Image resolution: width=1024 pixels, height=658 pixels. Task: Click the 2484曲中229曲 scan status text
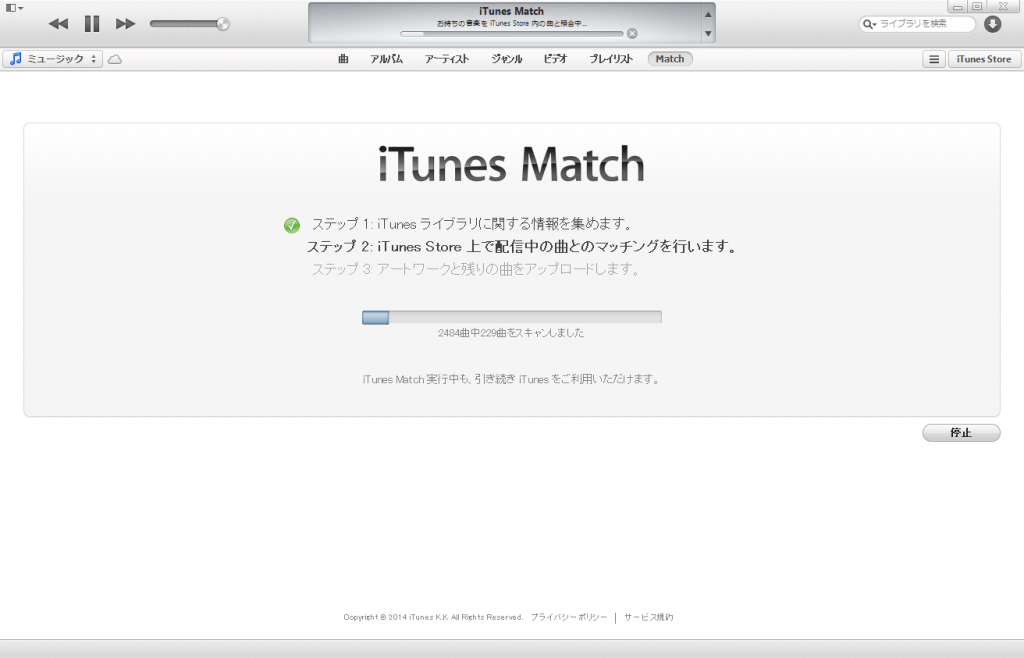click(511, 333)
